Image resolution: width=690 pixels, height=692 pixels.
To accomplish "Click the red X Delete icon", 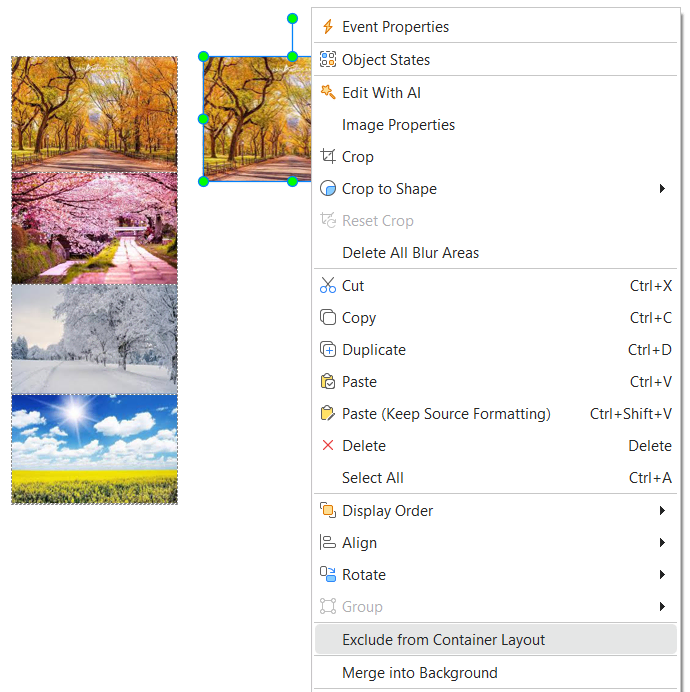I will (328, 446).
